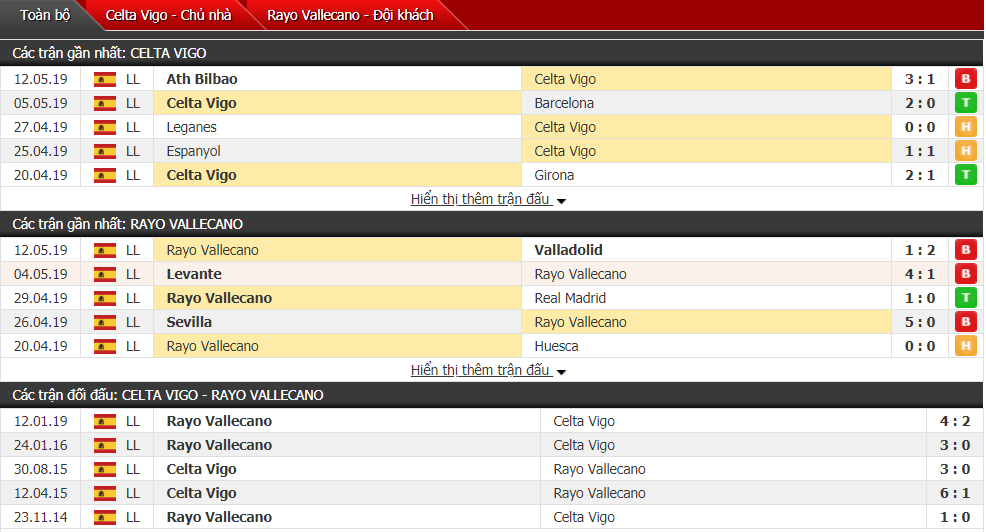
Task: Click LL league label in Sevilla row
Action: tap(133, 322)
